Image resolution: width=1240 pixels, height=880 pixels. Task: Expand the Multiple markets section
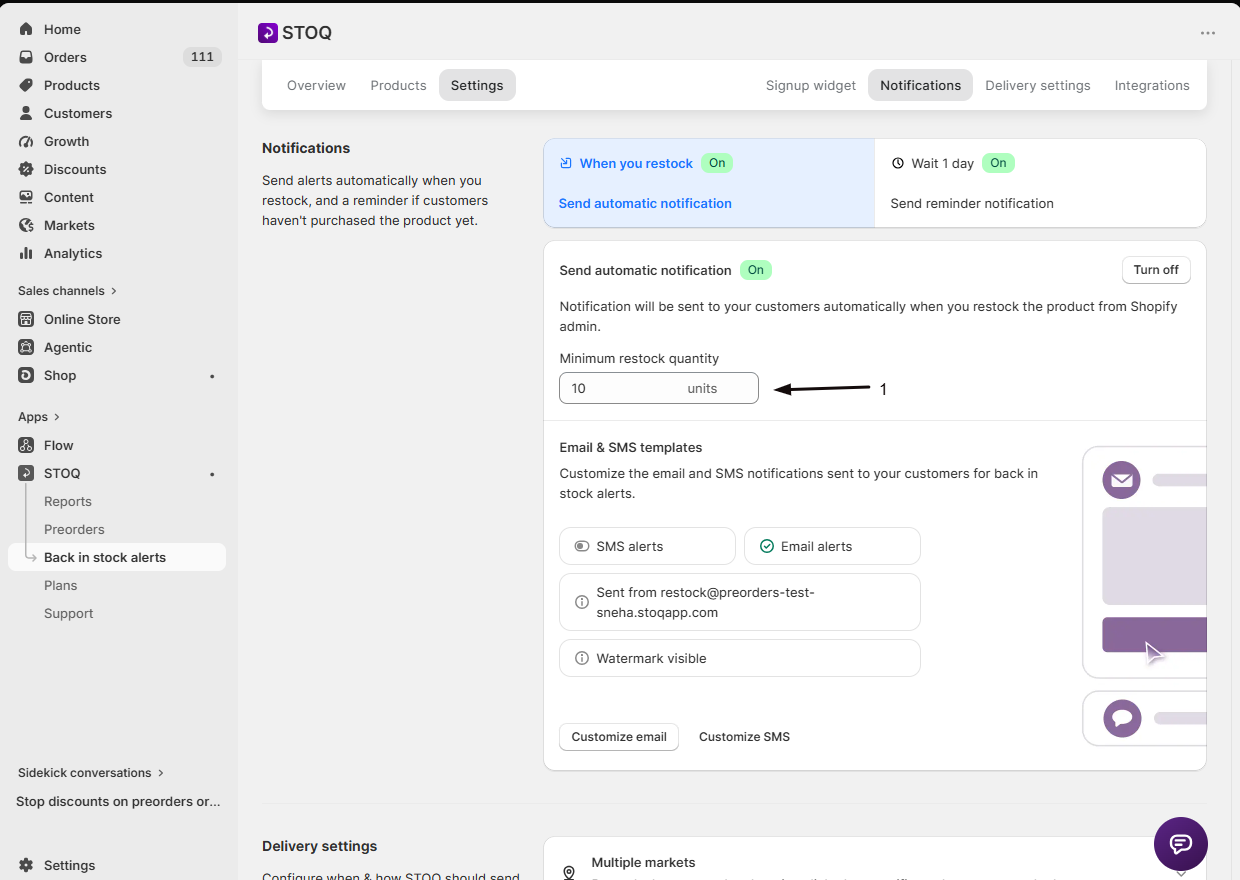(x=1181, y=872)
